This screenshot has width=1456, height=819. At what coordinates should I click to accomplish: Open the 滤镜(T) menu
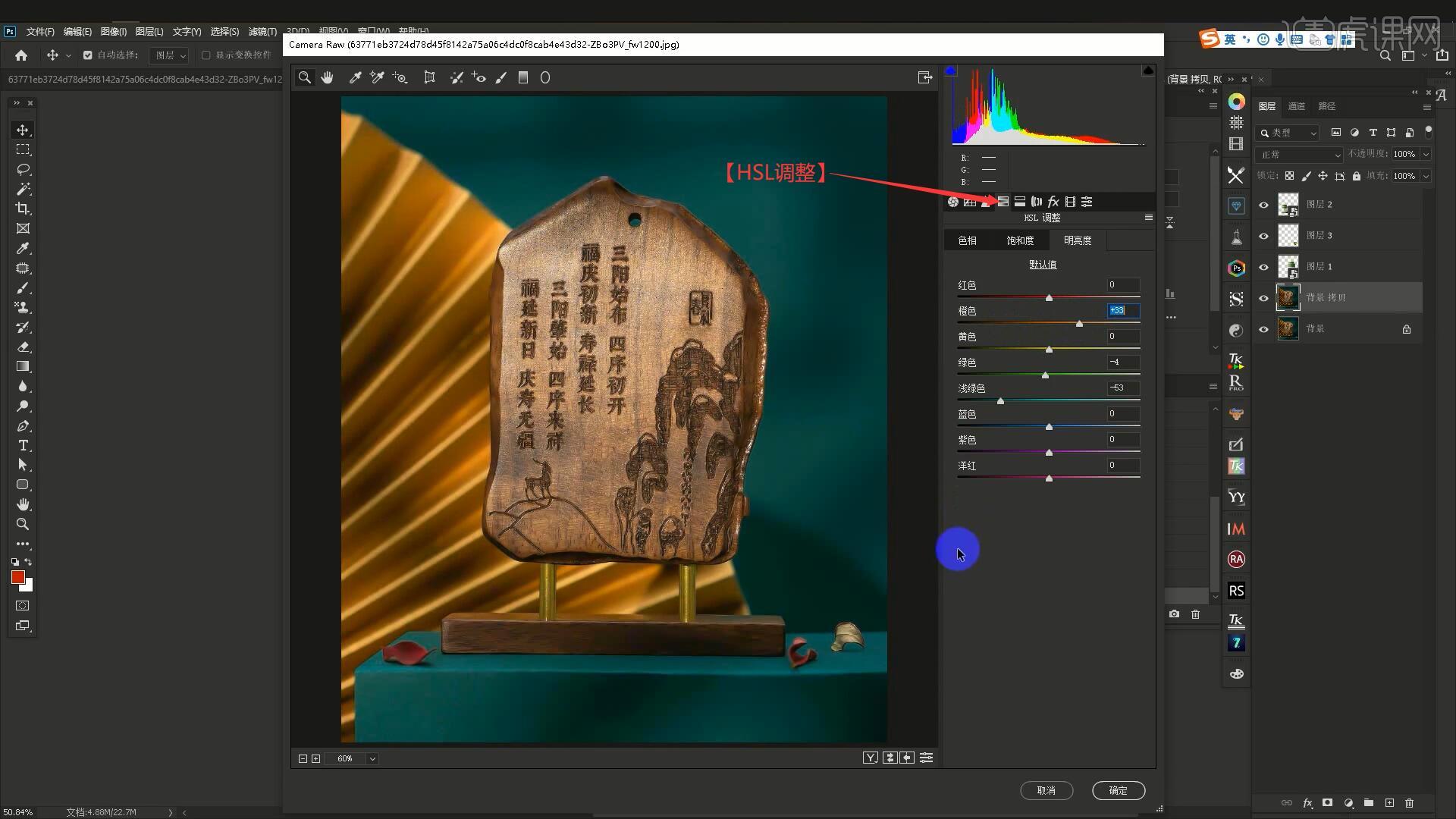(x=262, y=32)
